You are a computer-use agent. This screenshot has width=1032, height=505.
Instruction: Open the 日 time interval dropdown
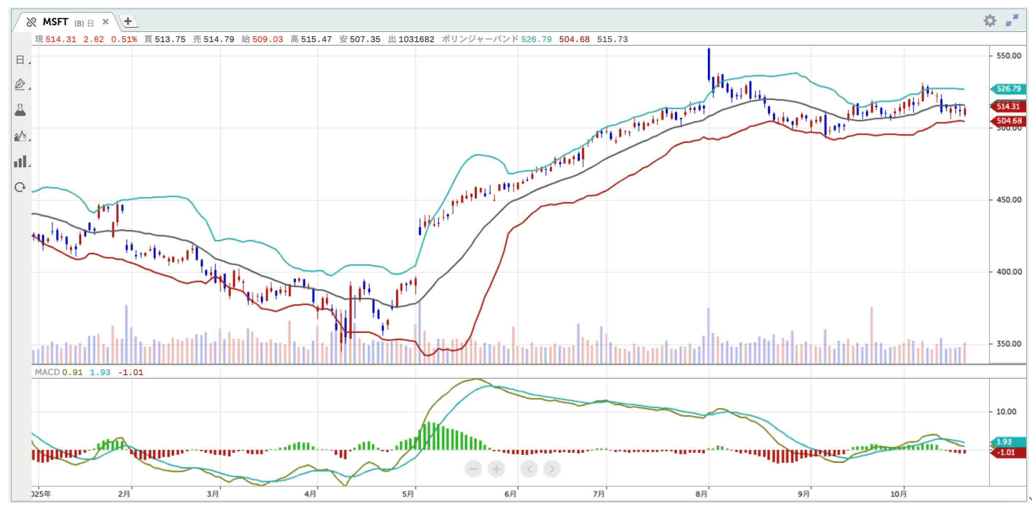[x=20, y=60]
